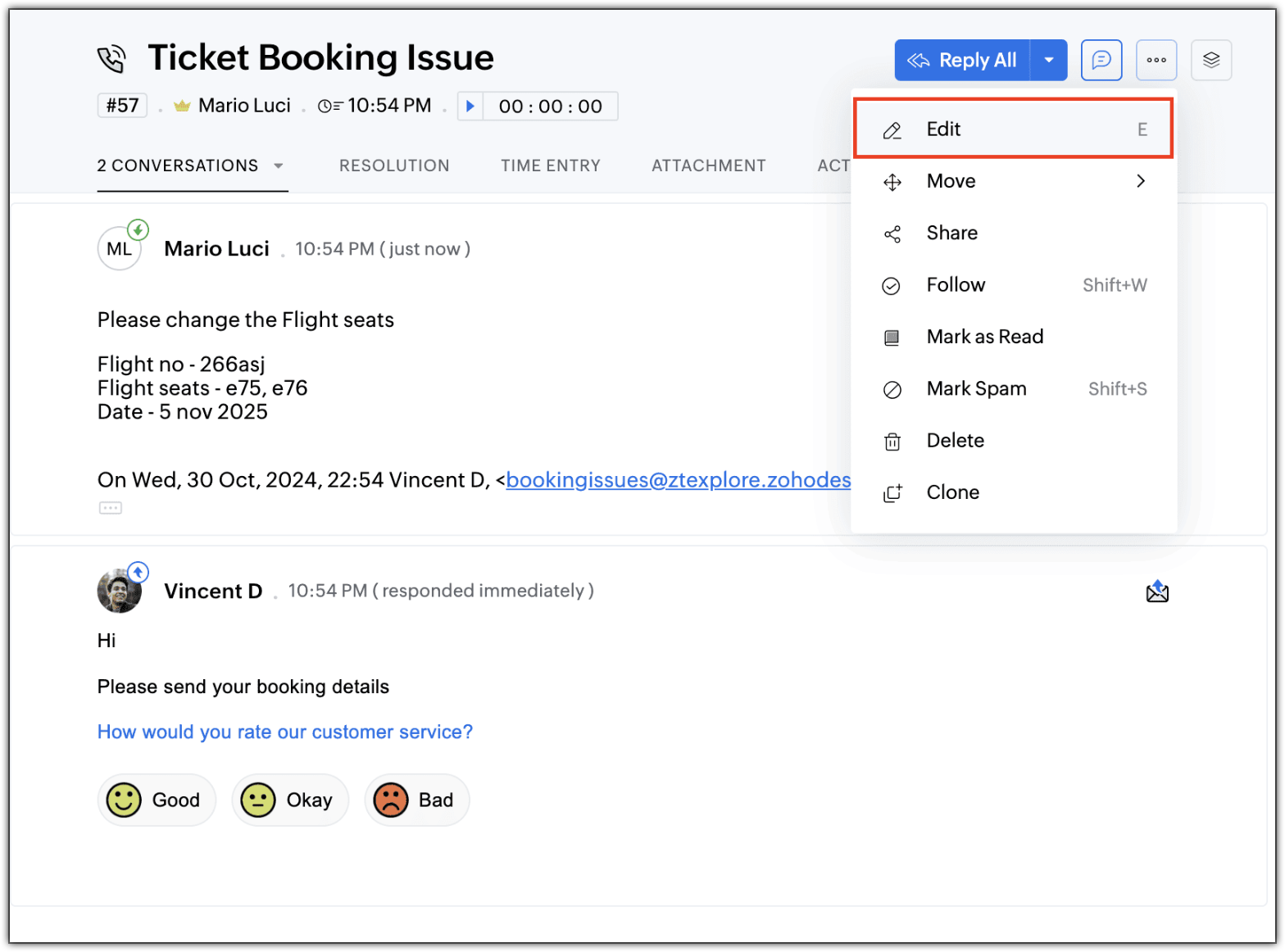Select Follow in the actions menu
1285x952 pixels.
(x=1013, y=285)
